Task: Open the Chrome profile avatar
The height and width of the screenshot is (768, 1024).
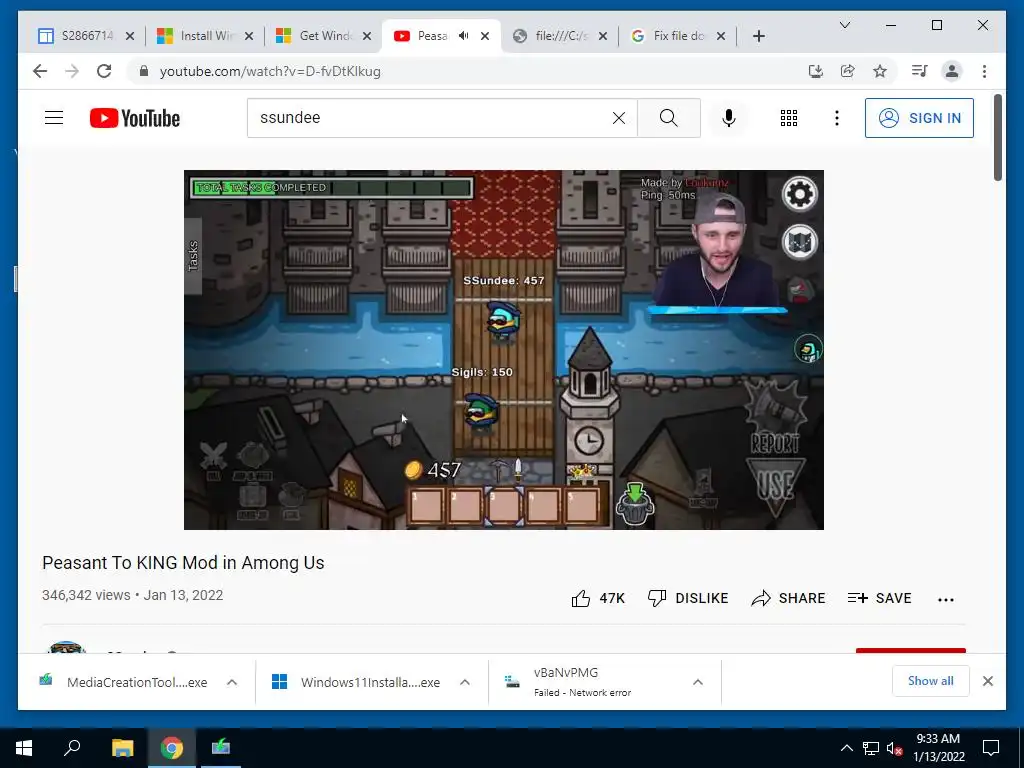Action: (x=952, y=71)
